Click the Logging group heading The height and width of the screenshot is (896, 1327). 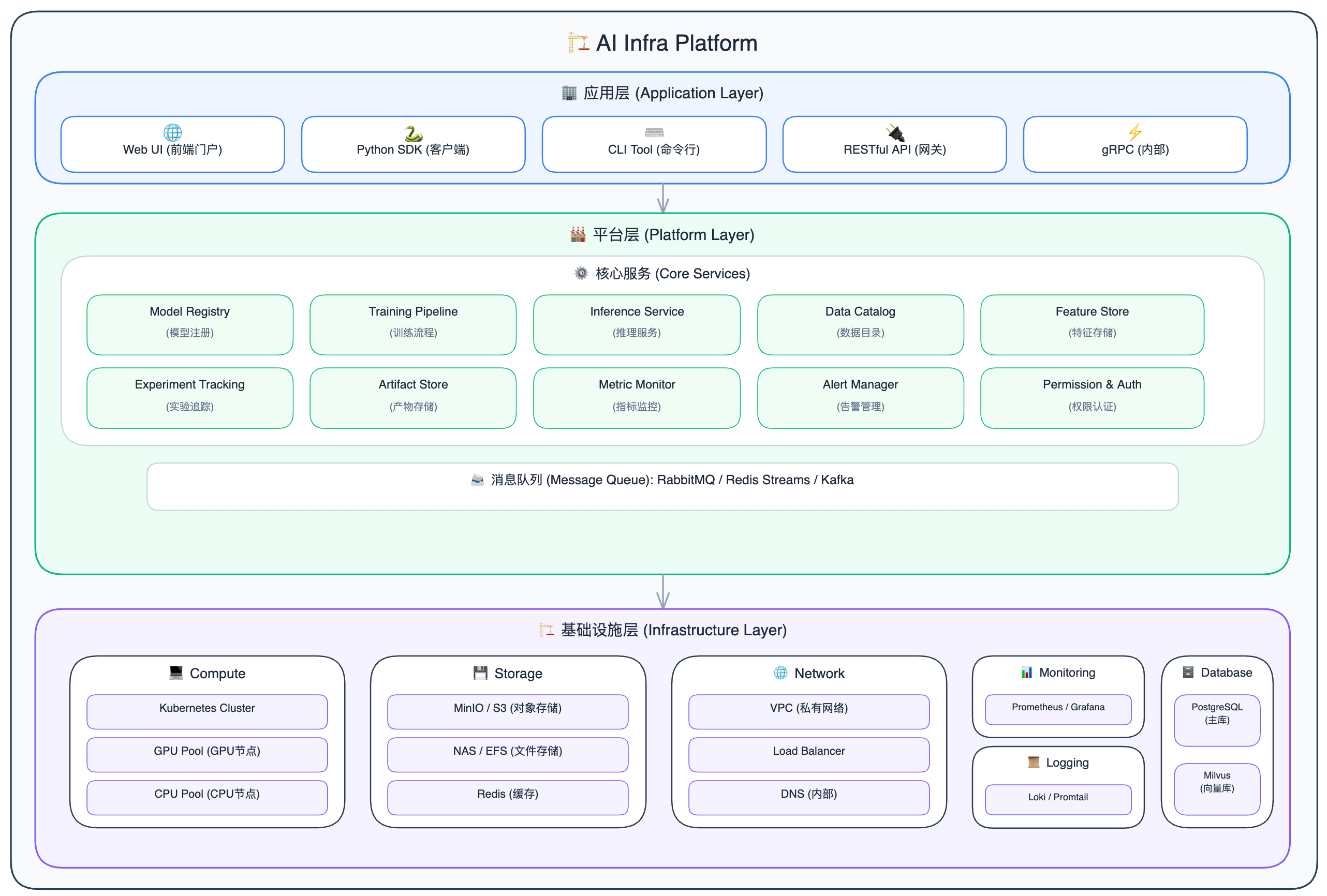[1067, 763]
